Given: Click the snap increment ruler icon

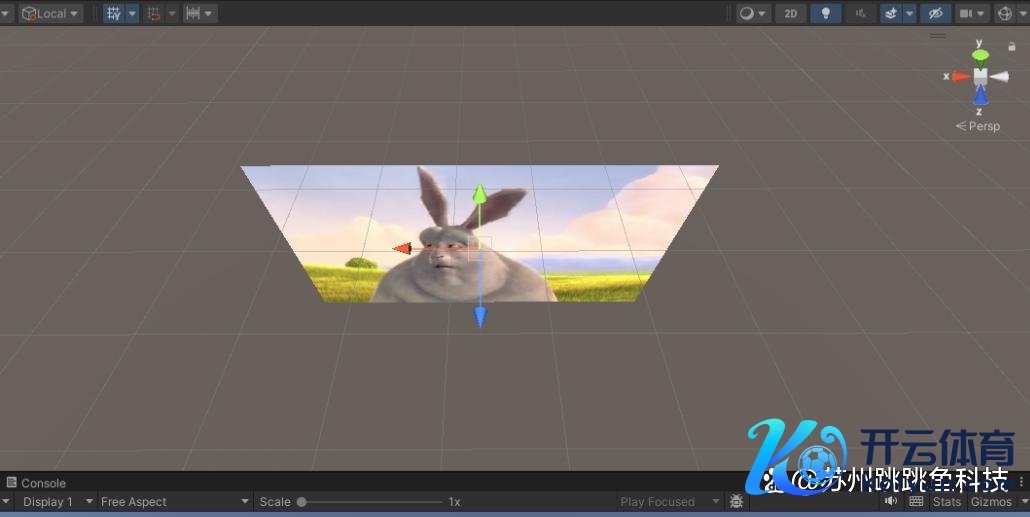Looking at the screenshot, I should click(193, 14).
